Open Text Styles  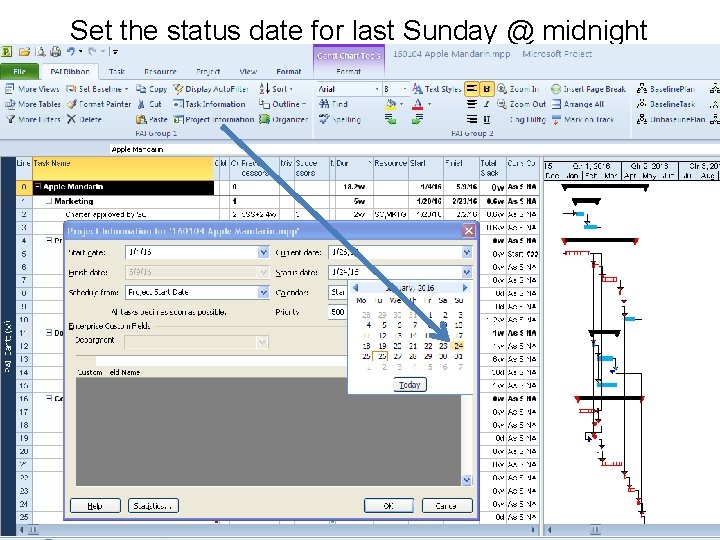437,89
